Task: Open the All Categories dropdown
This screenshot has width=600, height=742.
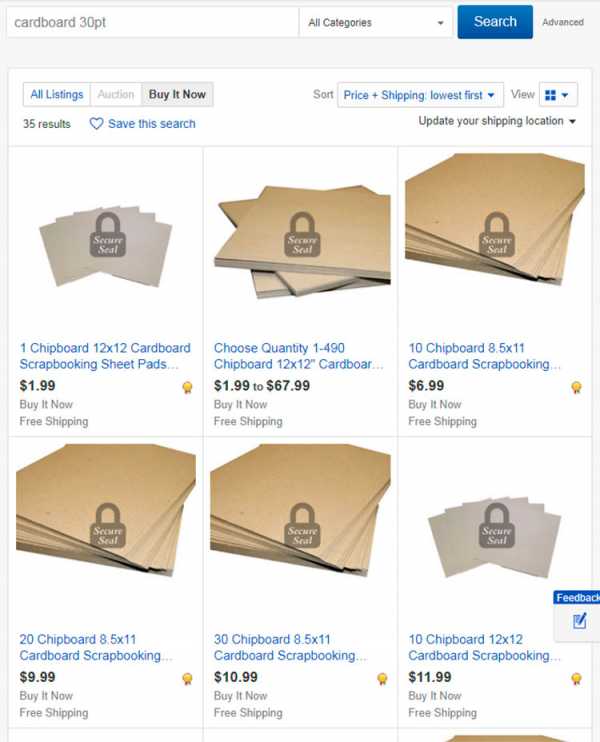Action: [x=376, y=22]
